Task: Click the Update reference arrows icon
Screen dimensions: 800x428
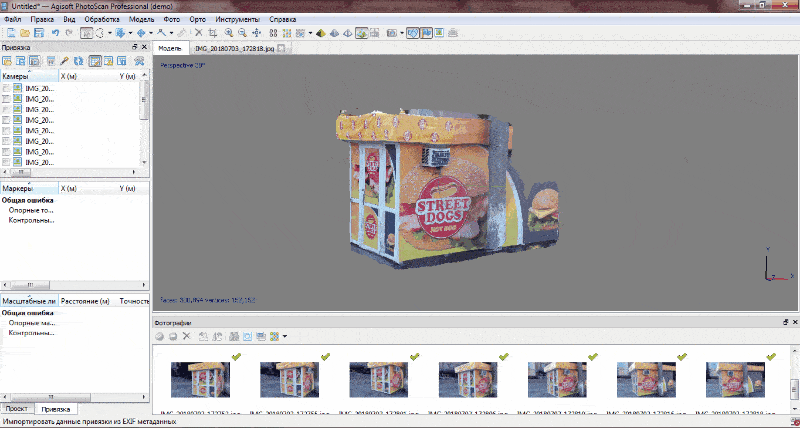Action: 79,61
